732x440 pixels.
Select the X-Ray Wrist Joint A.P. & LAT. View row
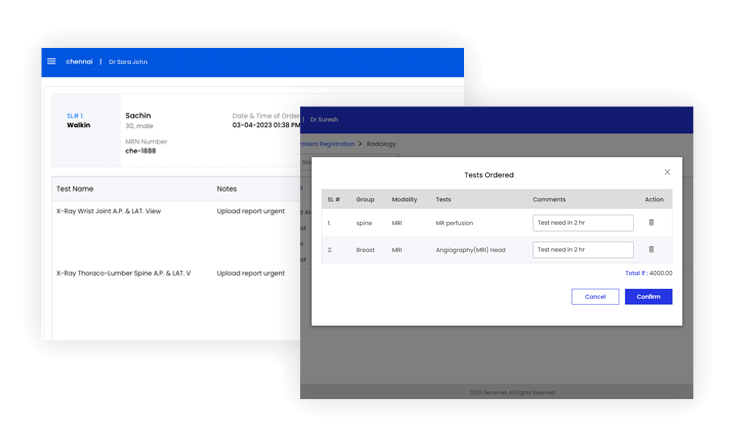click(x=109, y=211)
